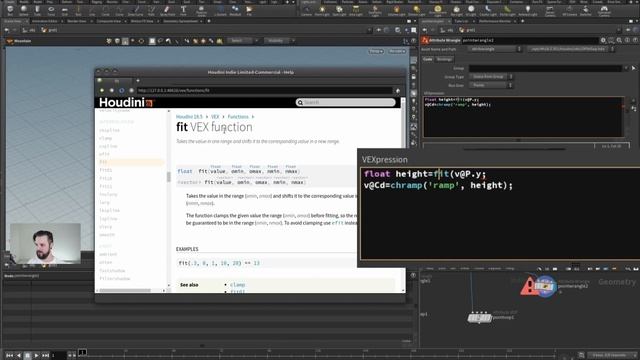Open the Take List tab
Screen dimensions: 640x360
[x=461, y=21]
